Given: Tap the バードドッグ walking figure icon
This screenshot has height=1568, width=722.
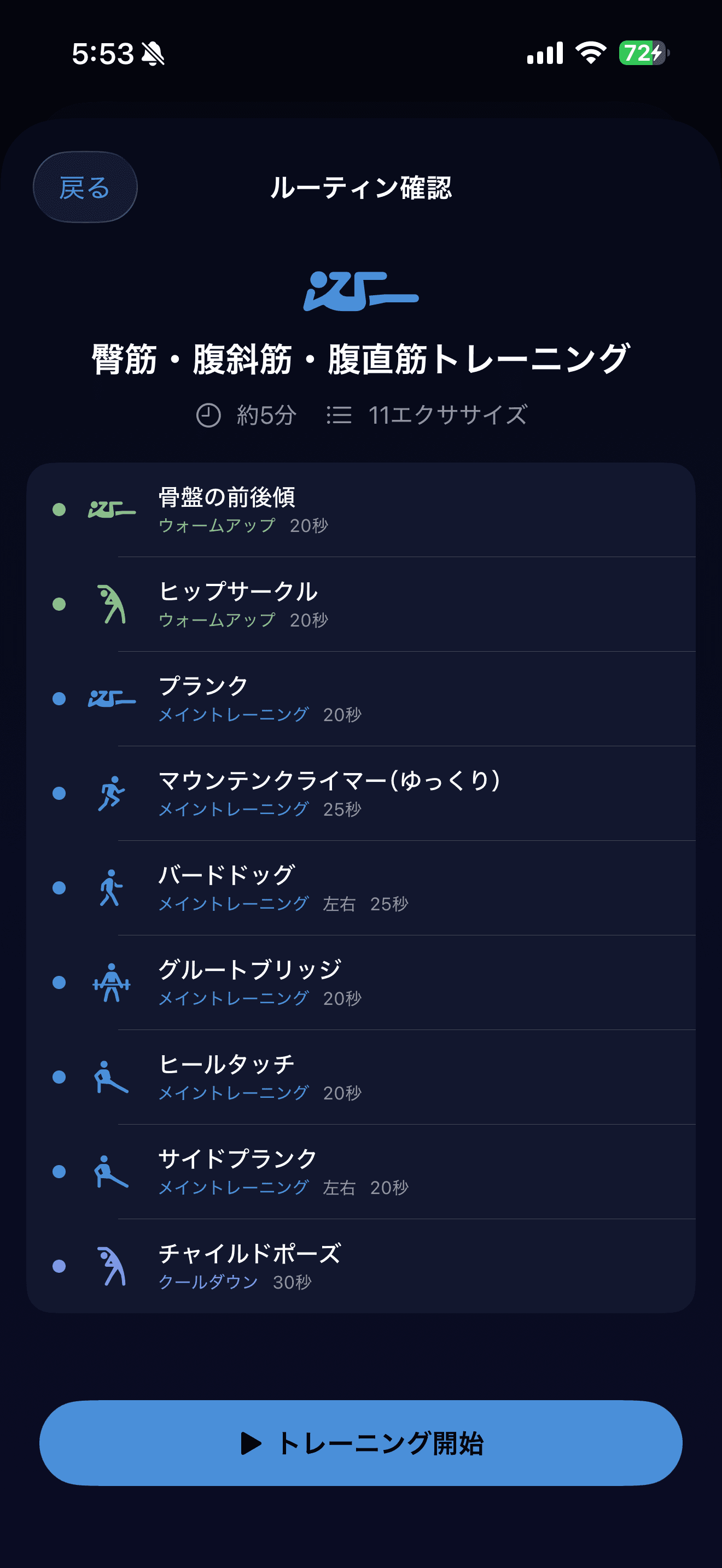Looking at the screenshot, I should (112, 887).
